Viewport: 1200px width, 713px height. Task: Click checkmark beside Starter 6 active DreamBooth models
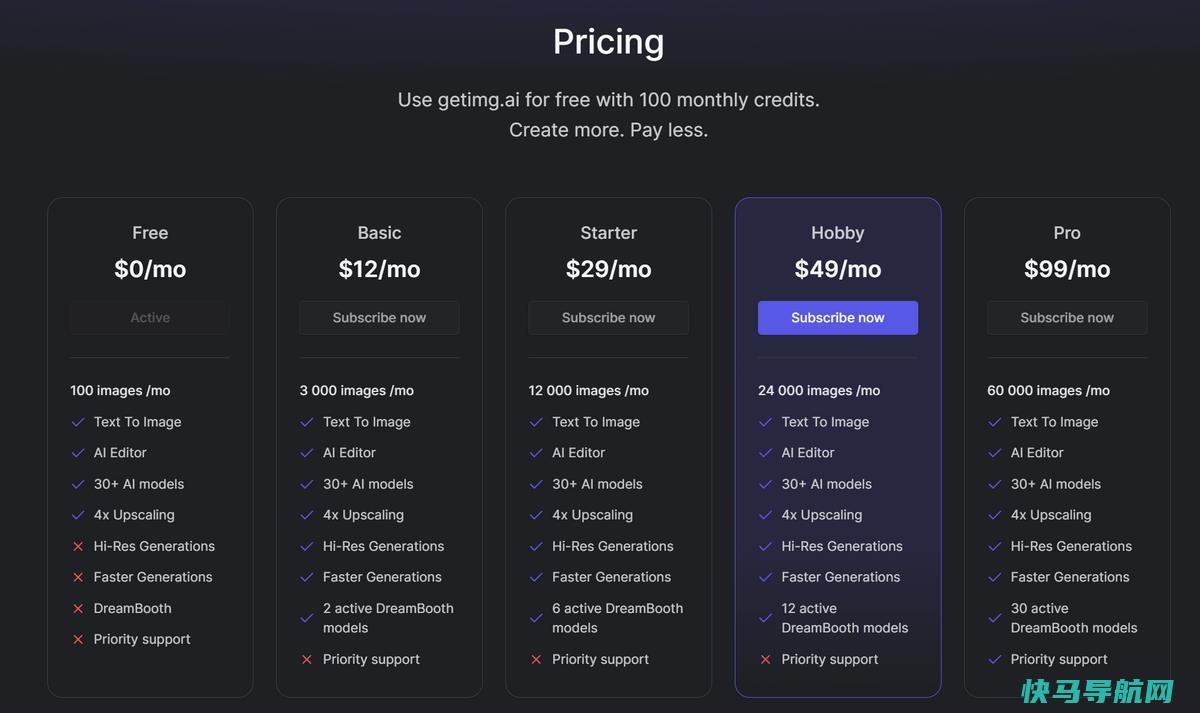(x=536, y=618)
